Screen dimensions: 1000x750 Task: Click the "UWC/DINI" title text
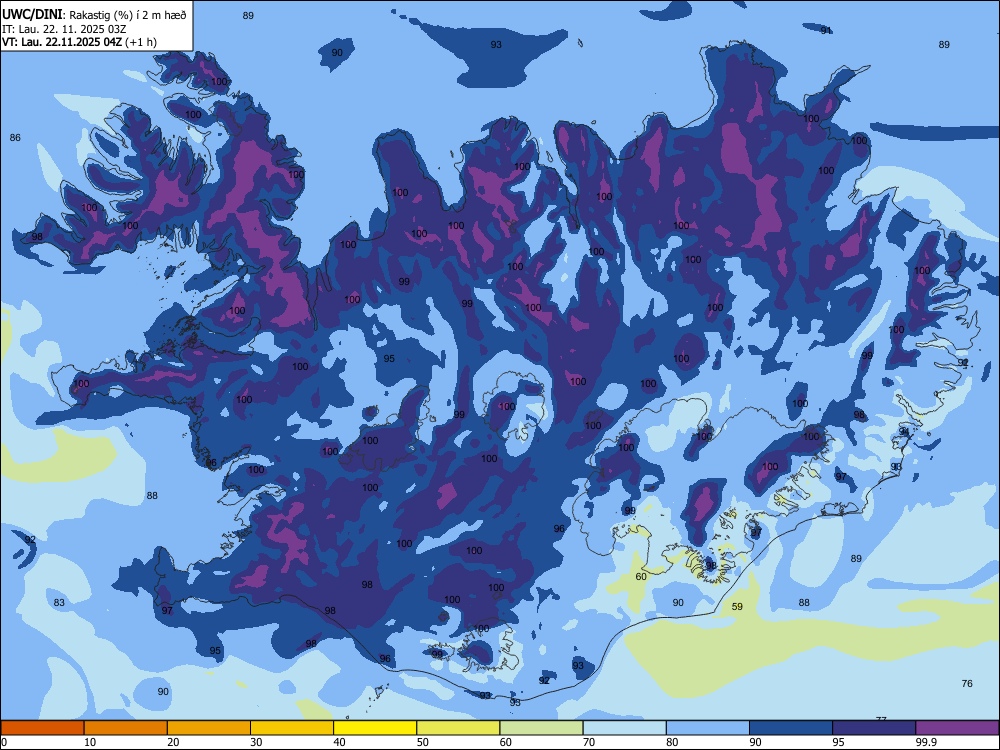point(32,14)
